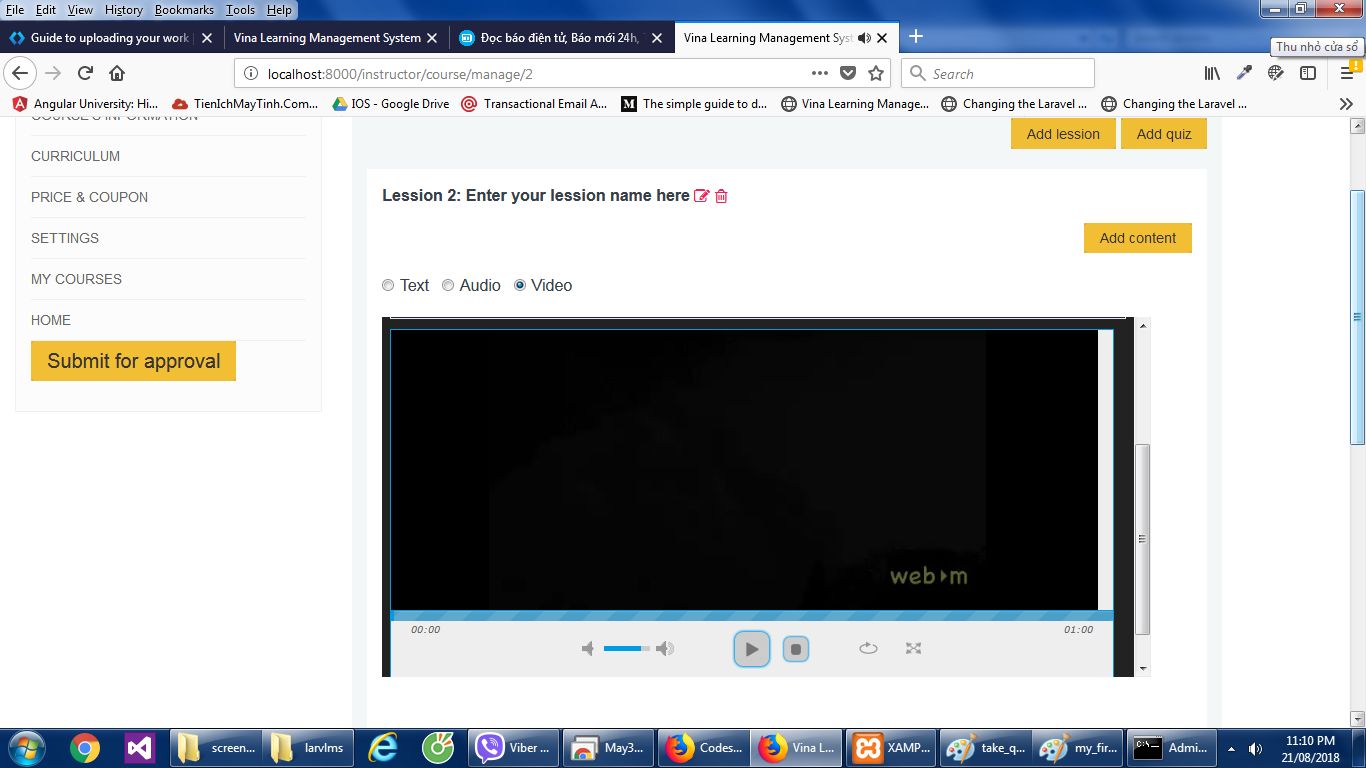Viewport: 1366px width, 768px height.
Task: Toggle repeat for the video player
Action: [x=868, y=649]
